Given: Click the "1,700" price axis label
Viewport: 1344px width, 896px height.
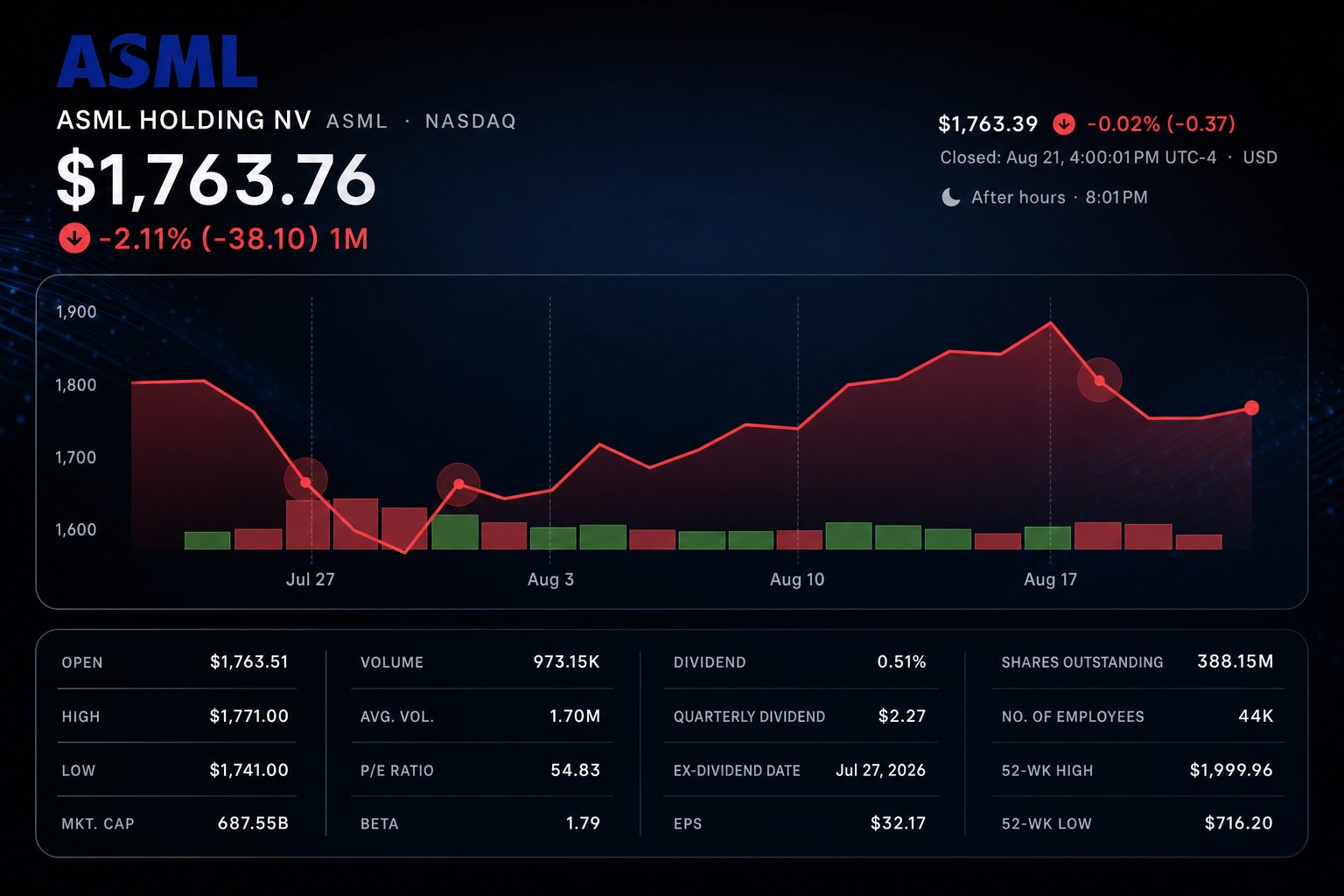Looking at the screenshot, I should pos(76,458).
